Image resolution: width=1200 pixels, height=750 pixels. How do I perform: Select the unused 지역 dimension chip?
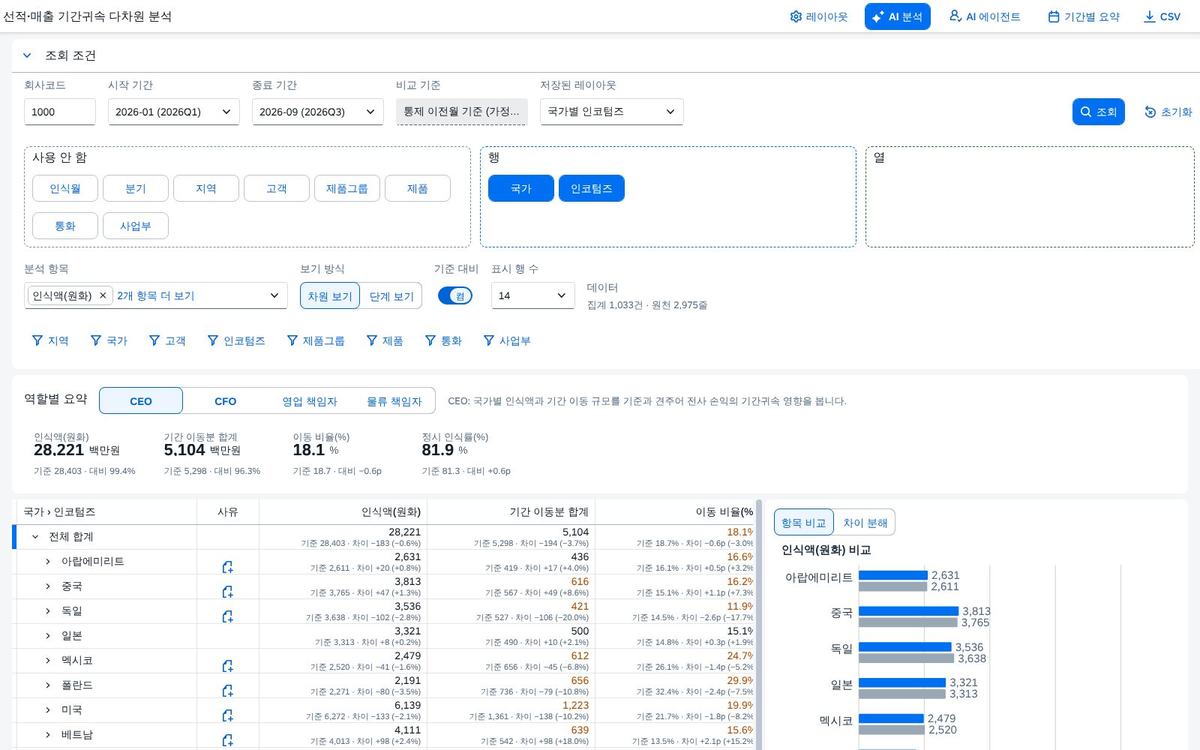(206, 188)
